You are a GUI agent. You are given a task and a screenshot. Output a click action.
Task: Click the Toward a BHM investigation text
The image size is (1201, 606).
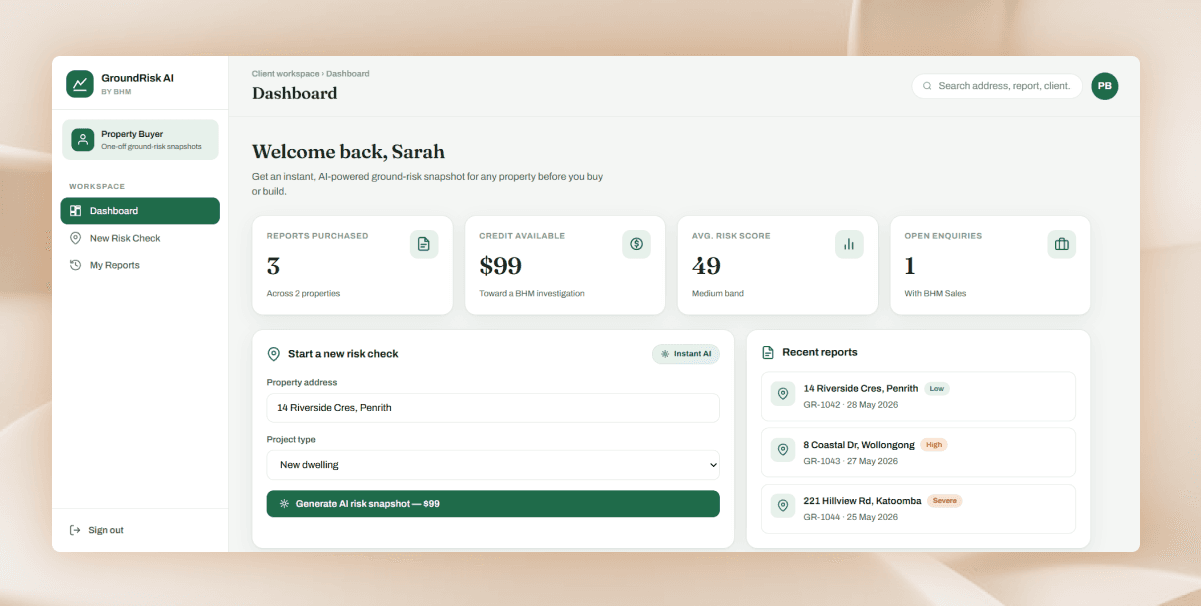[x=532, y=294]
